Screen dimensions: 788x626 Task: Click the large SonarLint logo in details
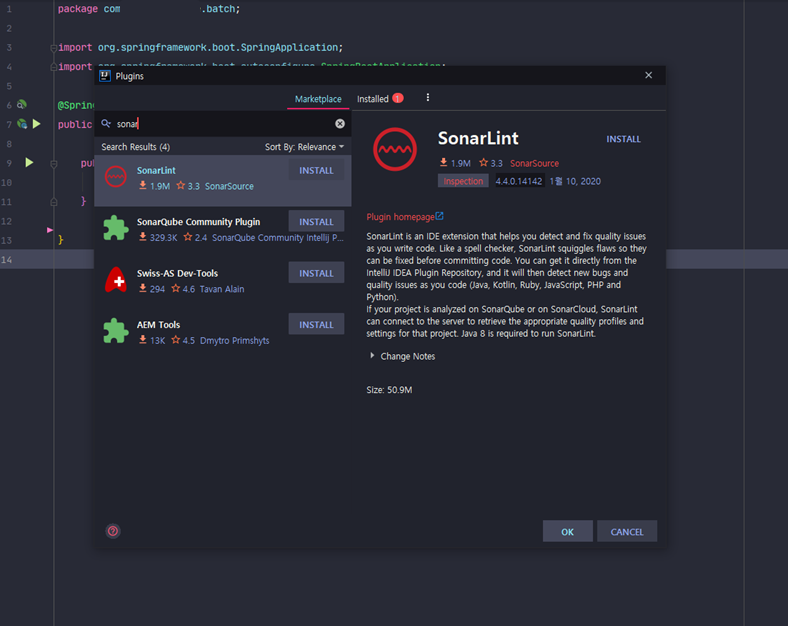click(395, 149)
